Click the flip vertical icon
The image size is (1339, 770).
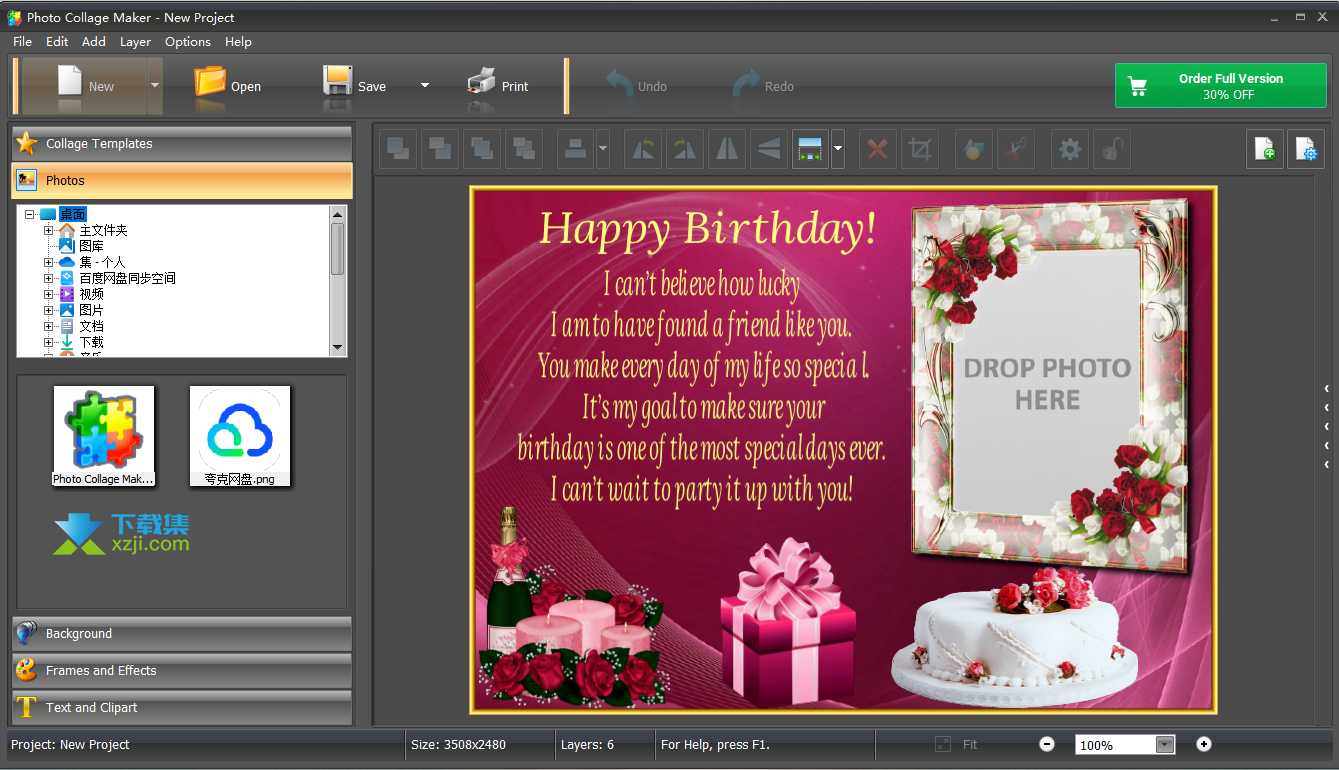769,150
